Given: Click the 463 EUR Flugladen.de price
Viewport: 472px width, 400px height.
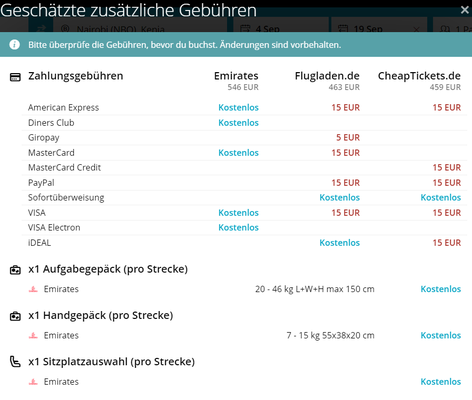Looking at the screenshot, I should pos(344,87).
